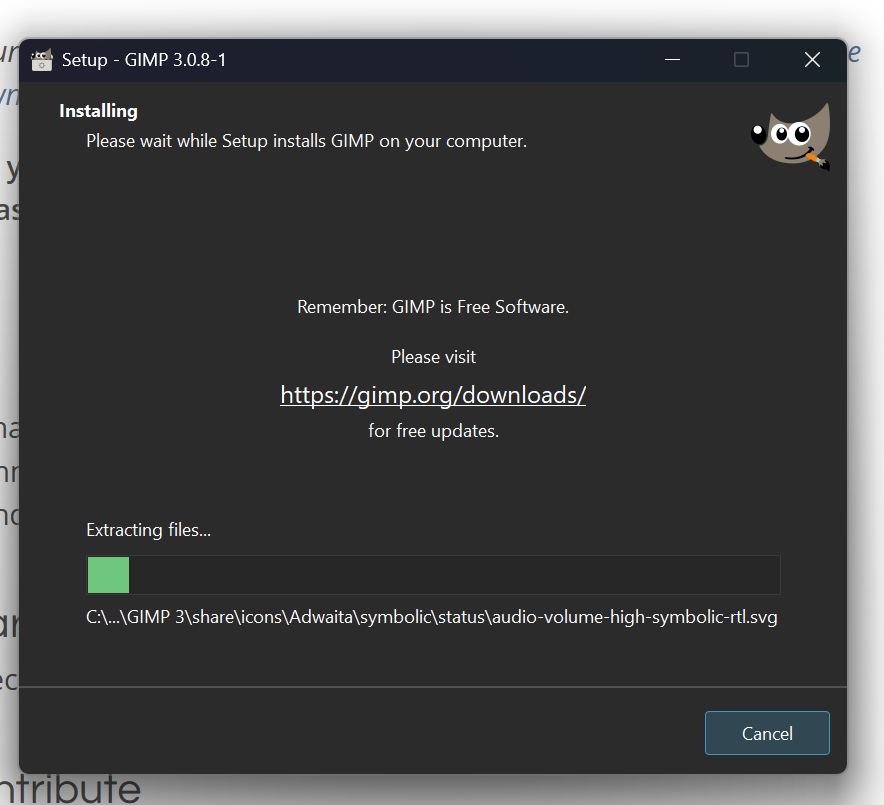Image resolution: width=884 pixels, height=805 pixels.
Task: Click the disabled maximize button
Action: (741, 59)
